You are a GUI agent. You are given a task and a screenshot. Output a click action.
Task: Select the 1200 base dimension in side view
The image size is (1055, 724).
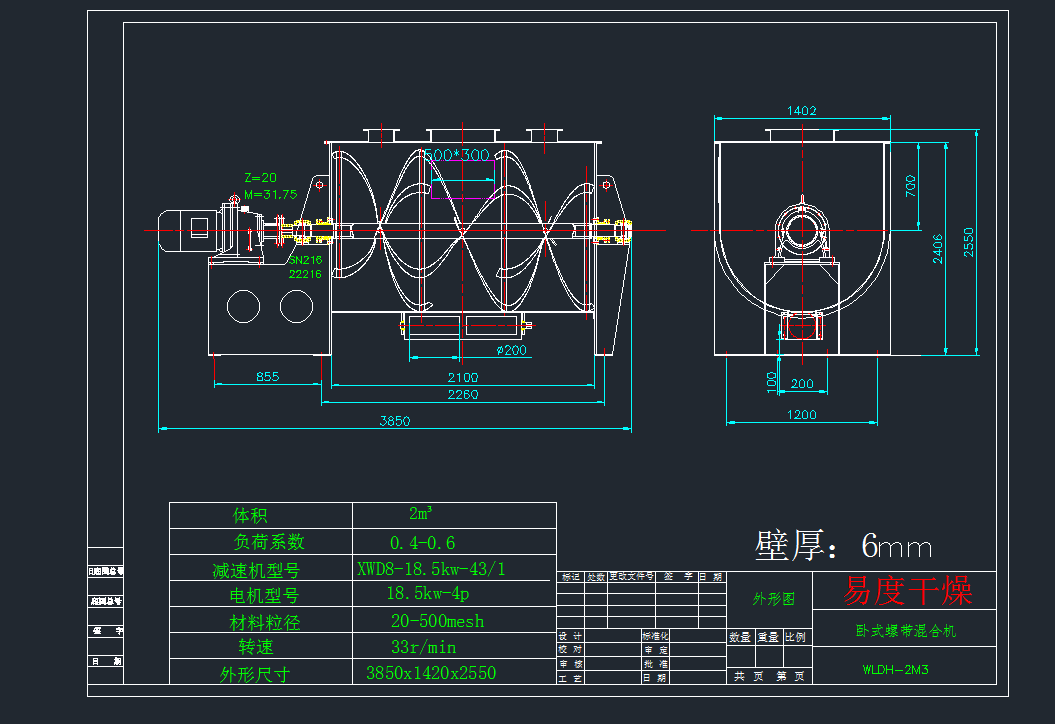802,415
